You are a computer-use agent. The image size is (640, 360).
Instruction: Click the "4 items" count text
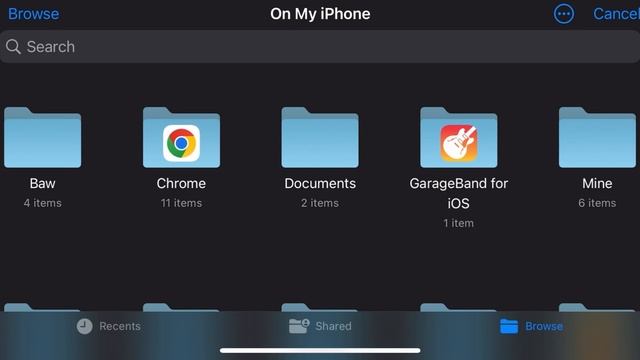[x=42, y=203]
